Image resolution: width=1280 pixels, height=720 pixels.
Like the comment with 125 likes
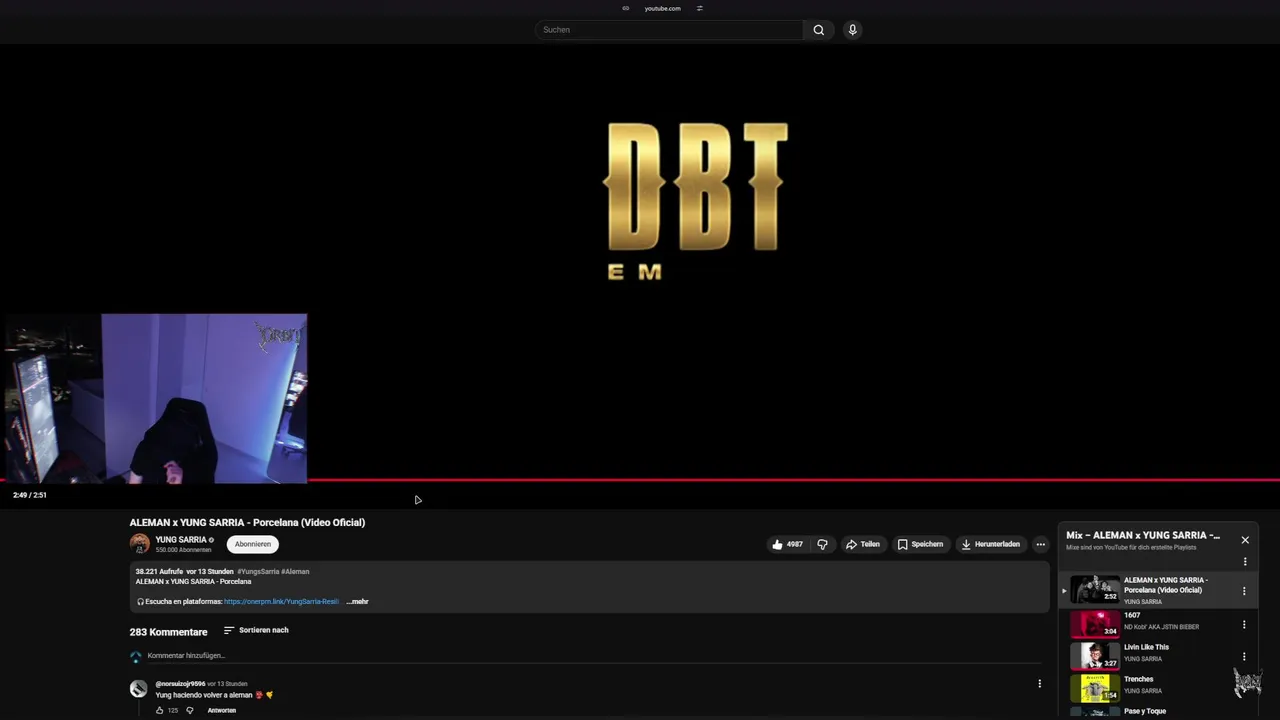pyautogui.click(x=159, y=710)
